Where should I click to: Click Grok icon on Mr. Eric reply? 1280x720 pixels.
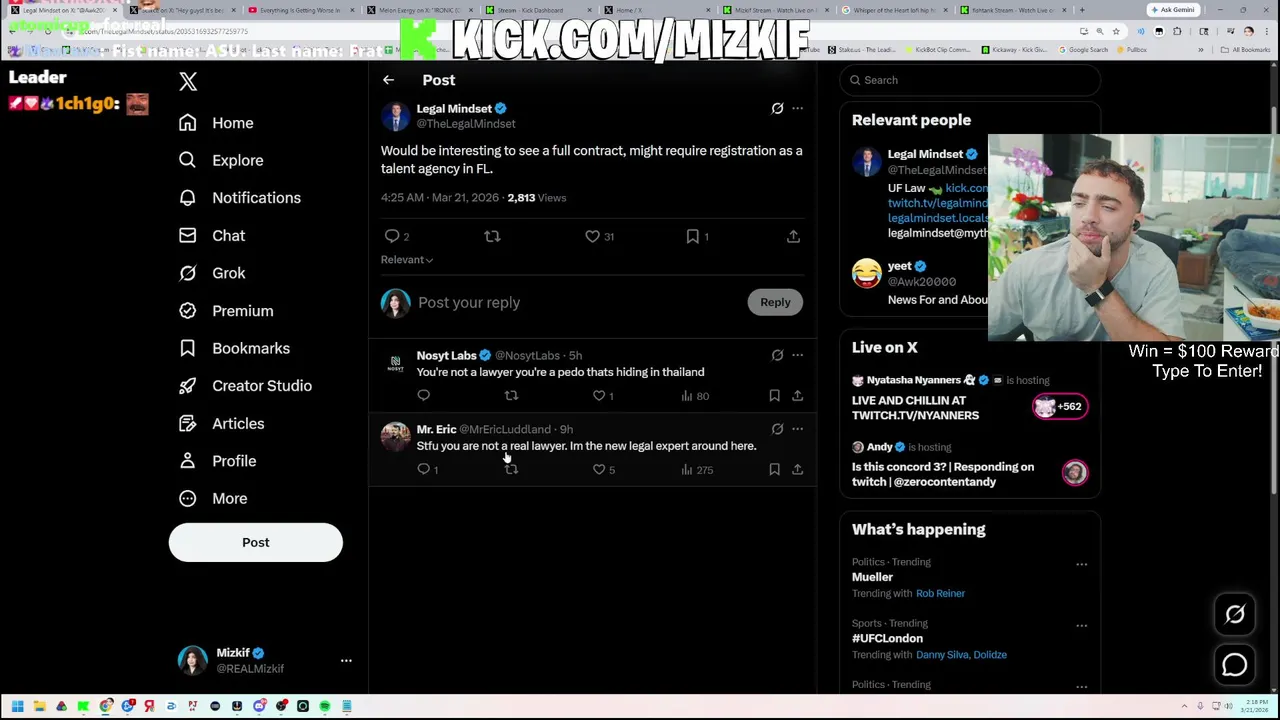[x=777, y=429]
